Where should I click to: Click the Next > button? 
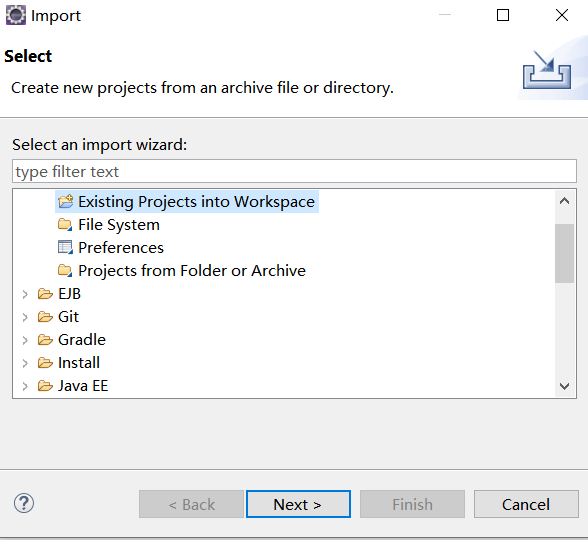click(x=298, y=504)
